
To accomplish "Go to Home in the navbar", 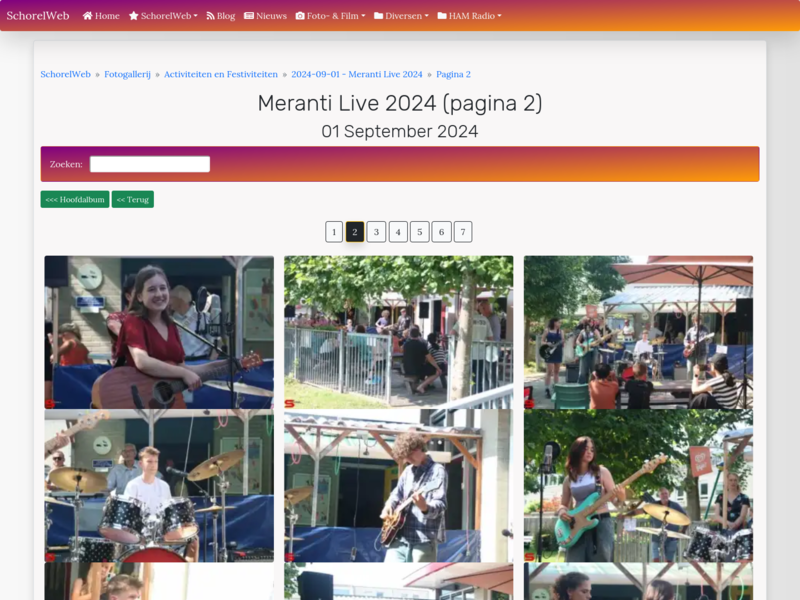I will click(x=101, y=16).
